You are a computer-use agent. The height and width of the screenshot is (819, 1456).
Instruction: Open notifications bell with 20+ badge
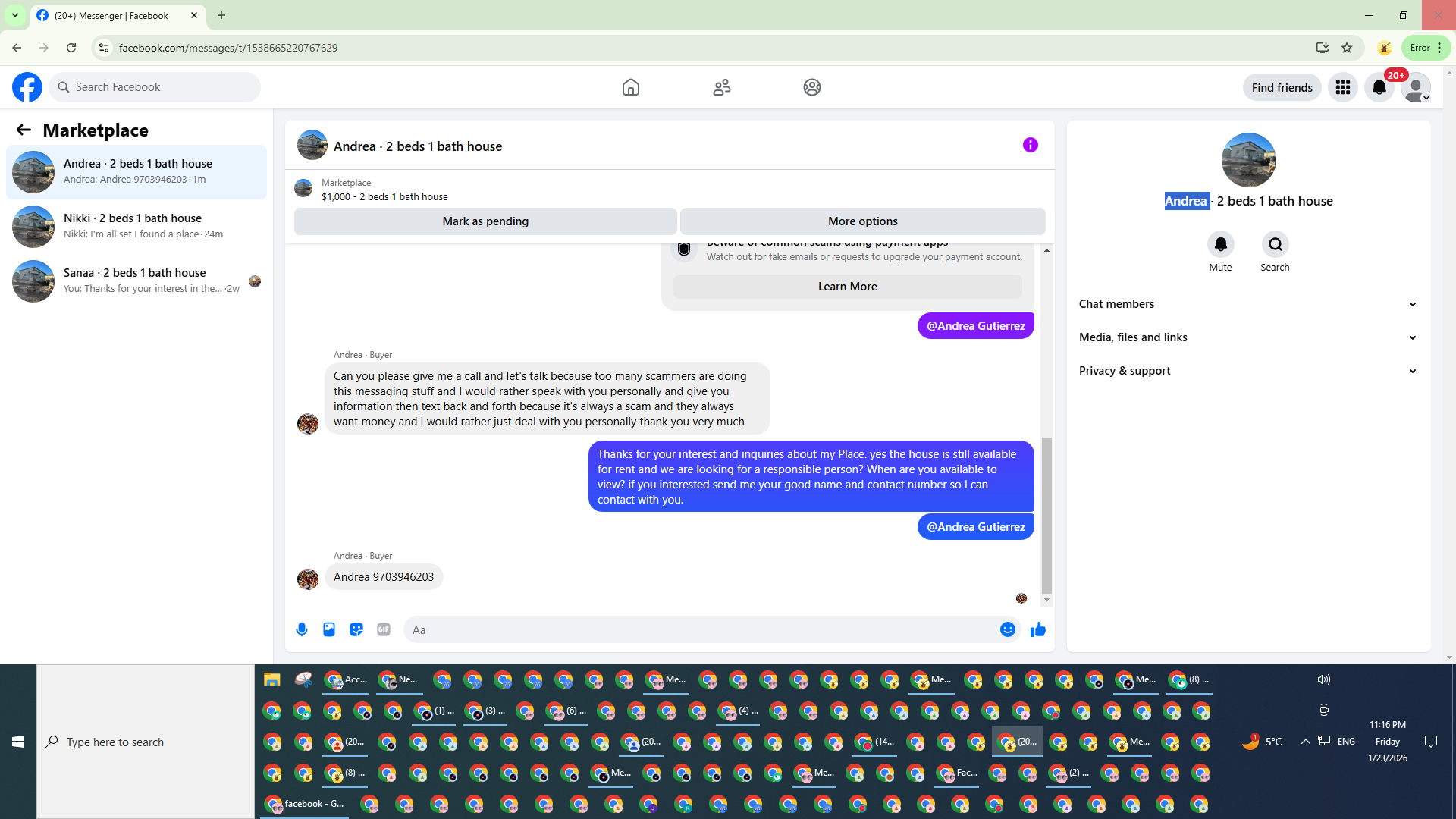(x=1379, y=87)
